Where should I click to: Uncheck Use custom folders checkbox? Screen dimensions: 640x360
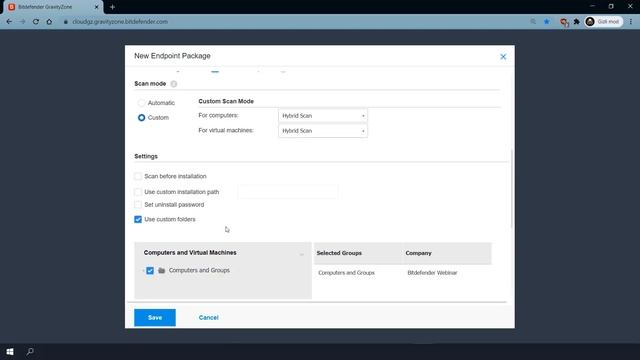point(138,219)
